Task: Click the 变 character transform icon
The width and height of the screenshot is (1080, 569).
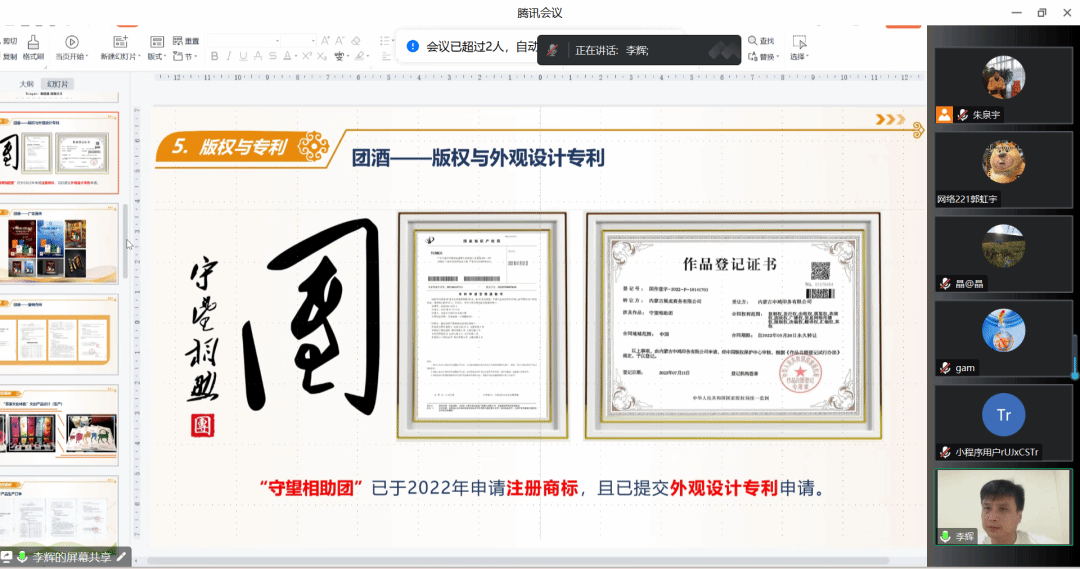Action: (x=339, y=56)
